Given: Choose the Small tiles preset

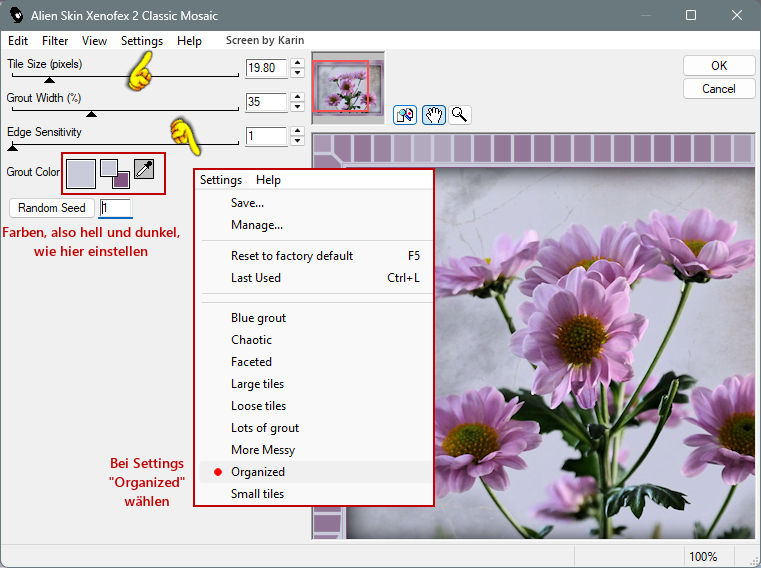Looking at the screenshot, I should click(257, 494).
